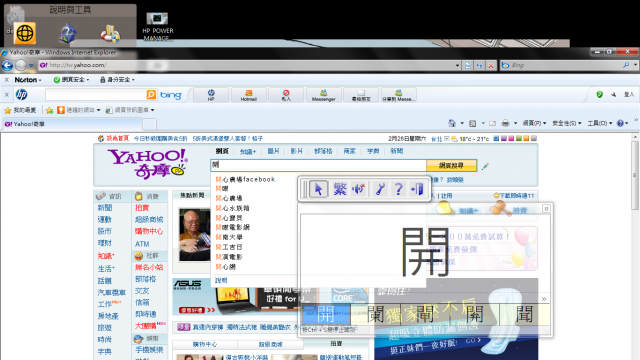The height and width of the screenshot is (360, 640).
Task: Open a new blank tab
Action: point(149,124)
